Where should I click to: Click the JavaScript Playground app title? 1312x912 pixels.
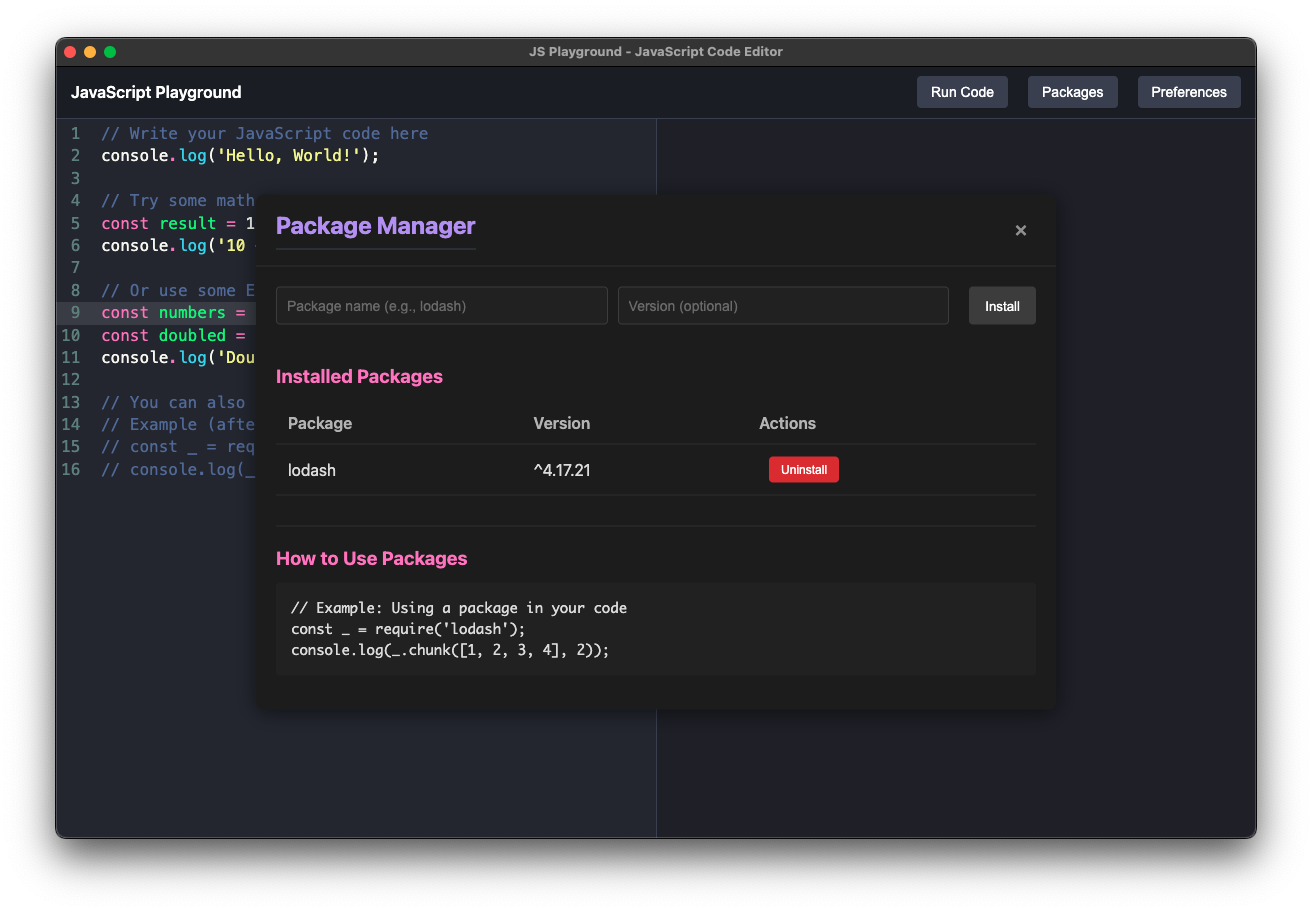[x=156, y=92]
